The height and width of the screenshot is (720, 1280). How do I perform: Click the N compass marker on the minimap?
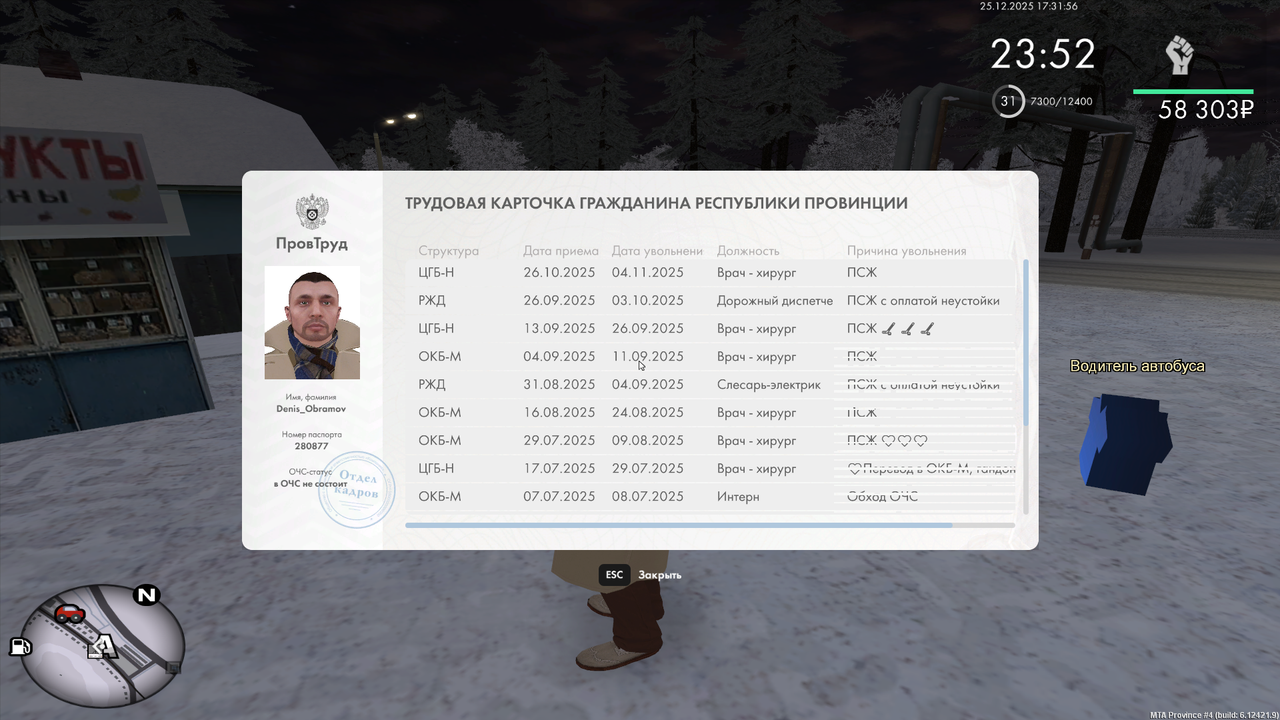click(x=147, y=596)
